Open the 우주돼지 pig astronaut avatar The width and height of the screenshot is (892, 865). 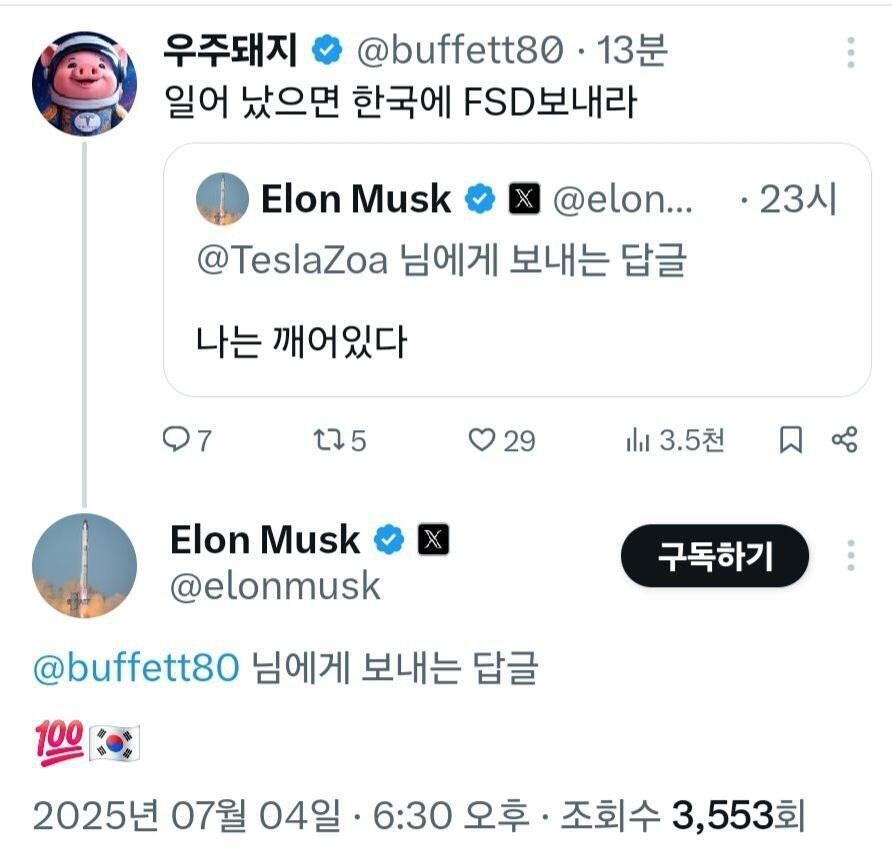(84, 82)
